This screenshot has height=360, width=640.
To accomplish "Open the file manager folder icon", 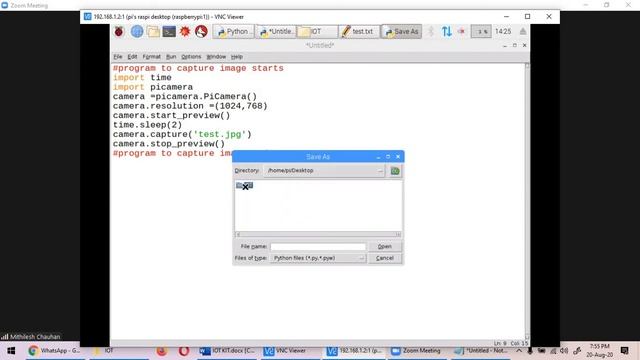I will 153,31.
